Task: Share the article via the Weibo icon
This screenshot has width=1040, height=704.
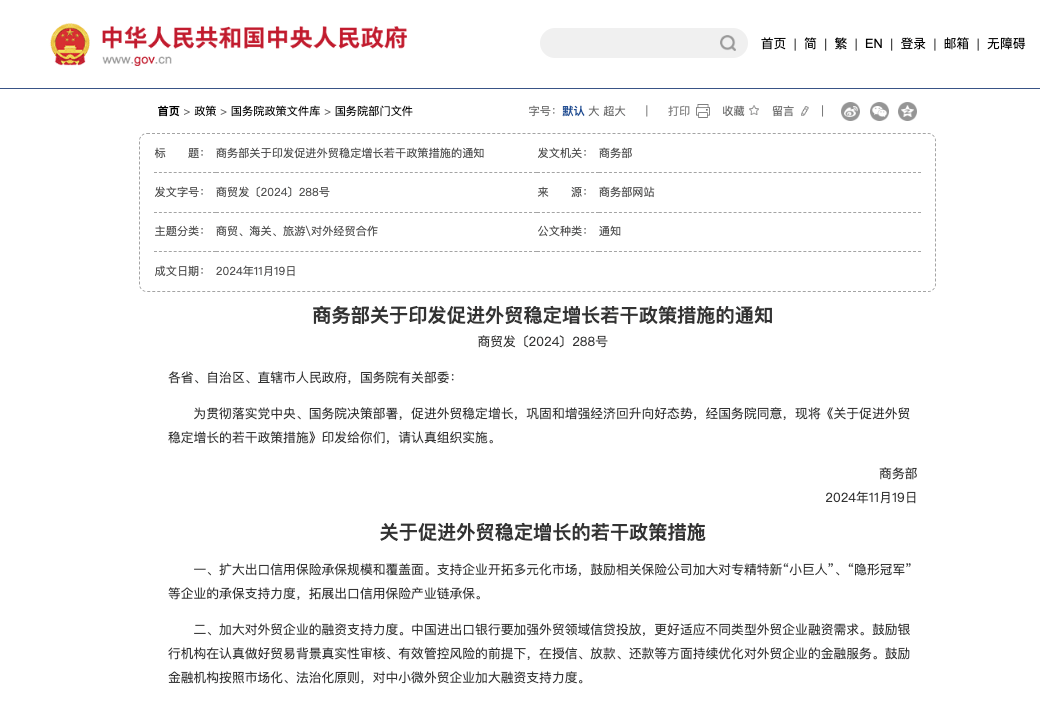Action: click(x=849, y=112)
